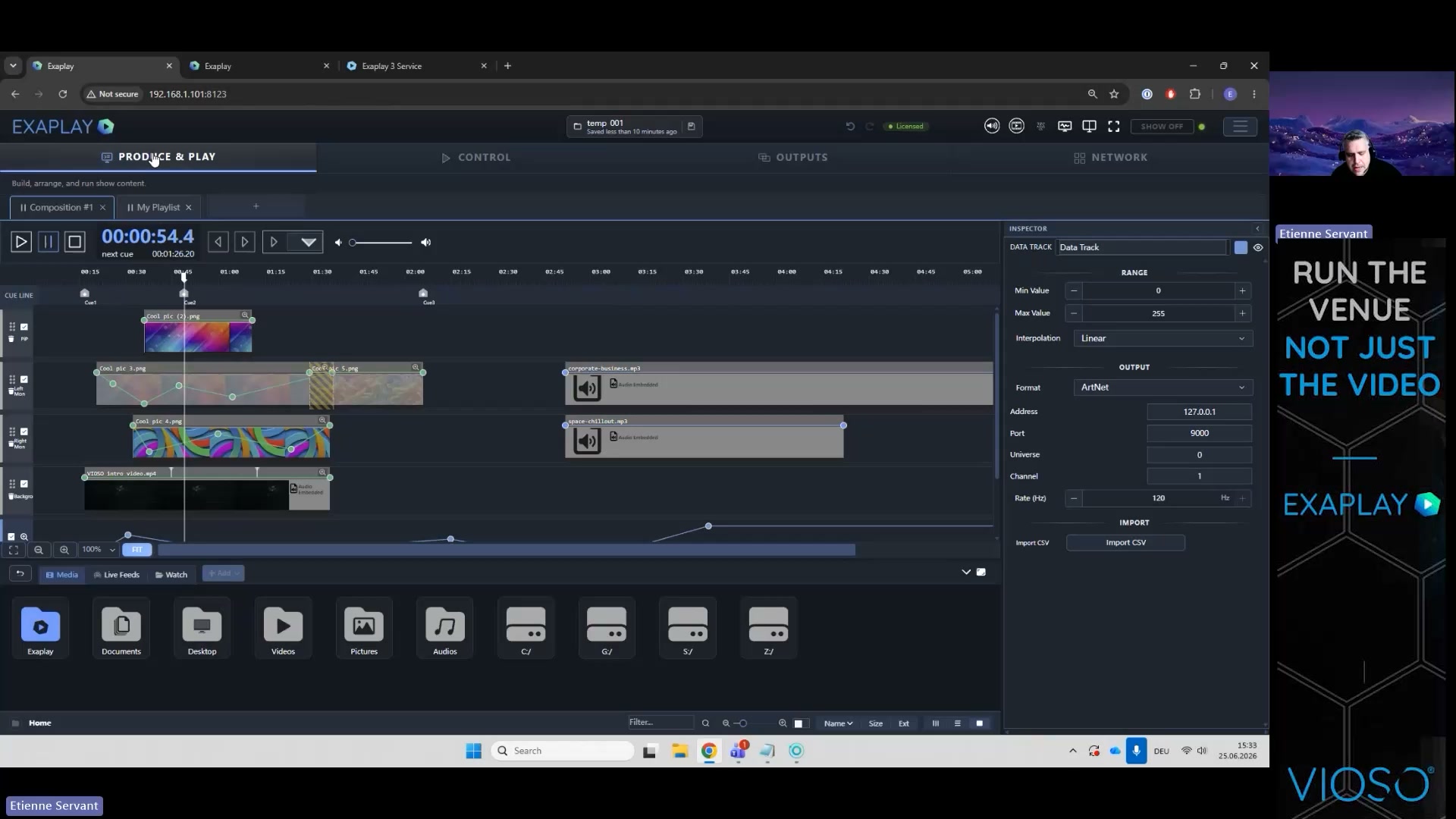
Task: Jump to the previous cue
Action: pyautogui.click(x=218, y=242)
